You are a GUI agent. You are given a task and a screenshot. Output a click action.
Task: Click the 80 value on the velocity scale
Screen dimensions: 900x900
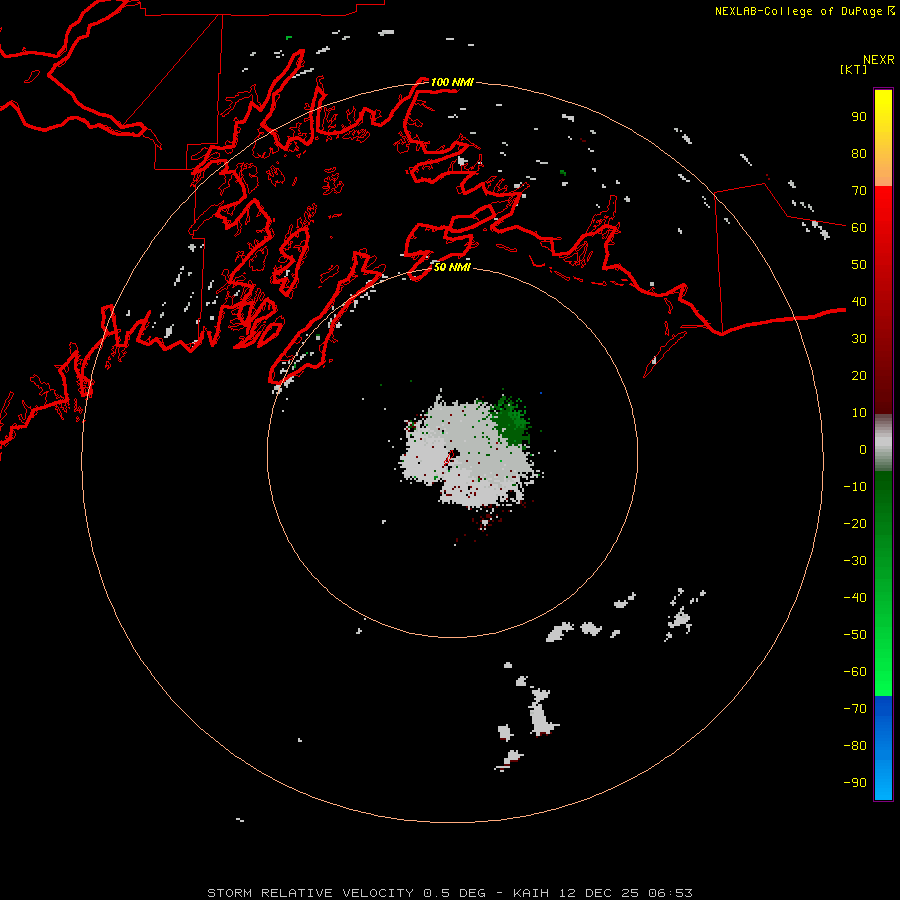point(859,154)
